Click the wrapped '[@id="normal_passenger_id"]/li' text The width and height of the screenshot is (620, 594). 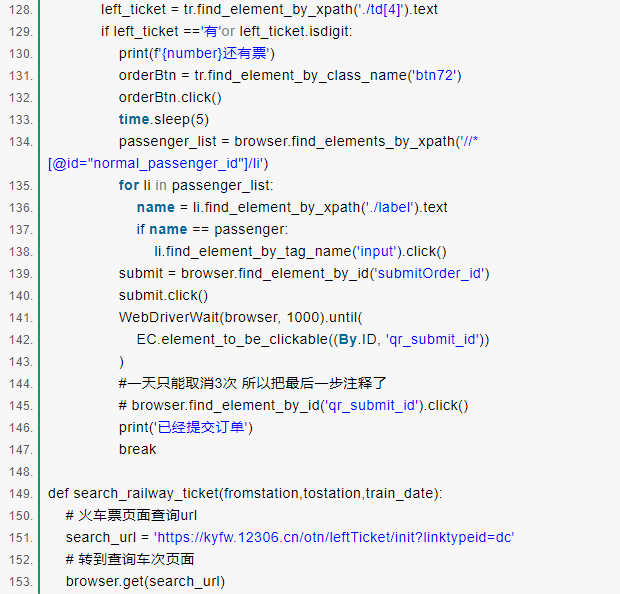coord(158,164)
